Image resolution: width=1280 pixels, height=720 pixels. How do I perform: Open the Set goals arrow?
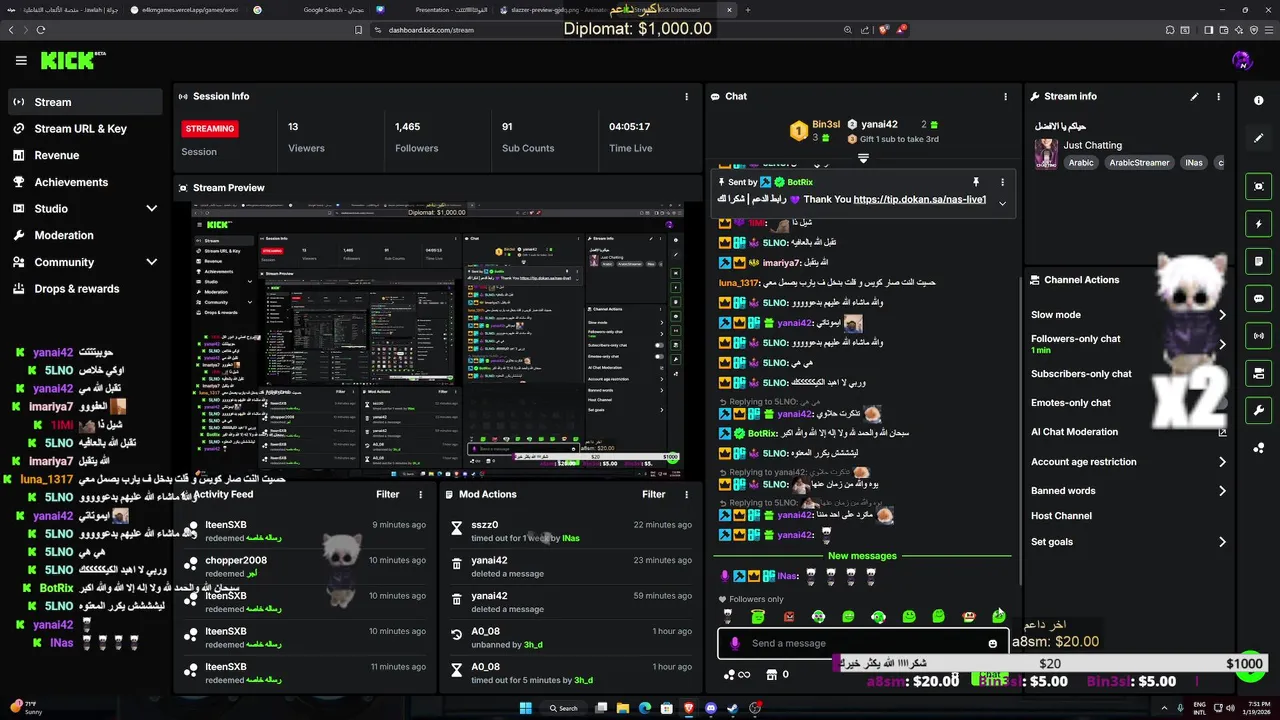[1222, 542]
